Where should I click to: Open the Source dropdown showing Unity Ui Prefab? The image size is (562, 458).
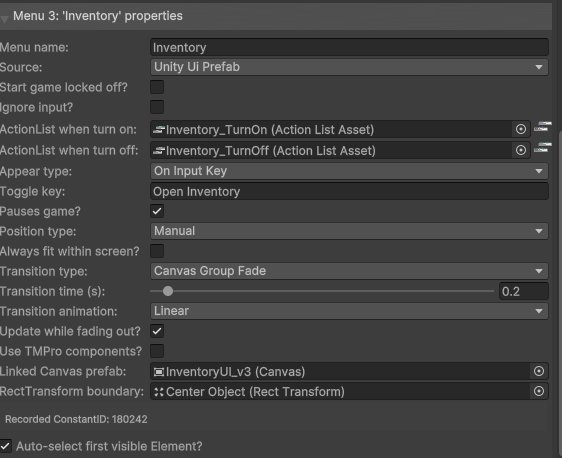[x=349, y=67]
